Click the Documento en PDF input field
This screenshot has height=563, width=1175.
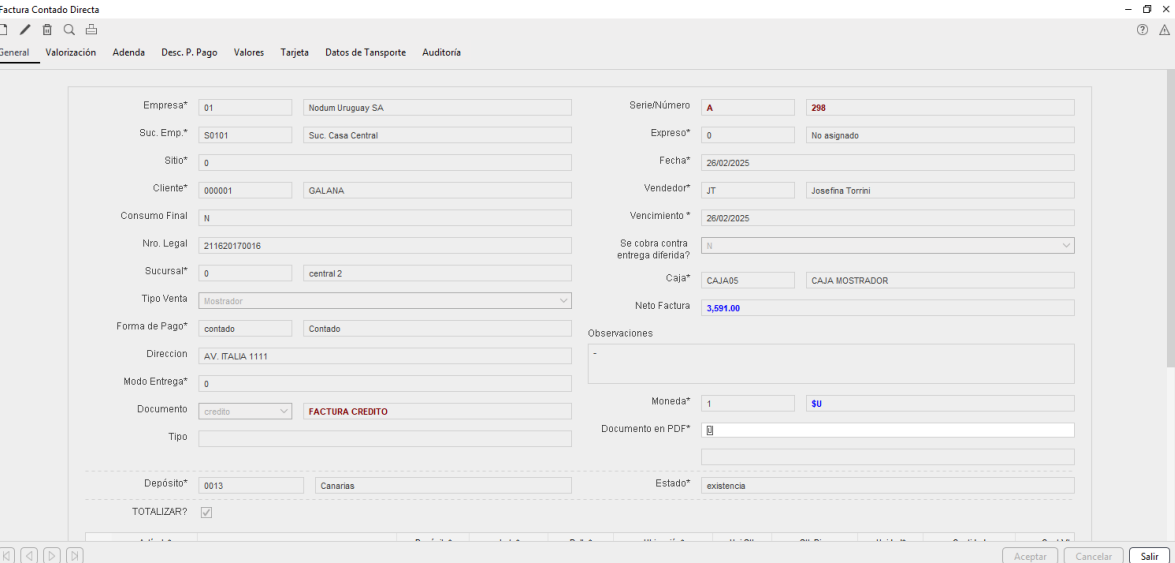click(x=887, y=430)
